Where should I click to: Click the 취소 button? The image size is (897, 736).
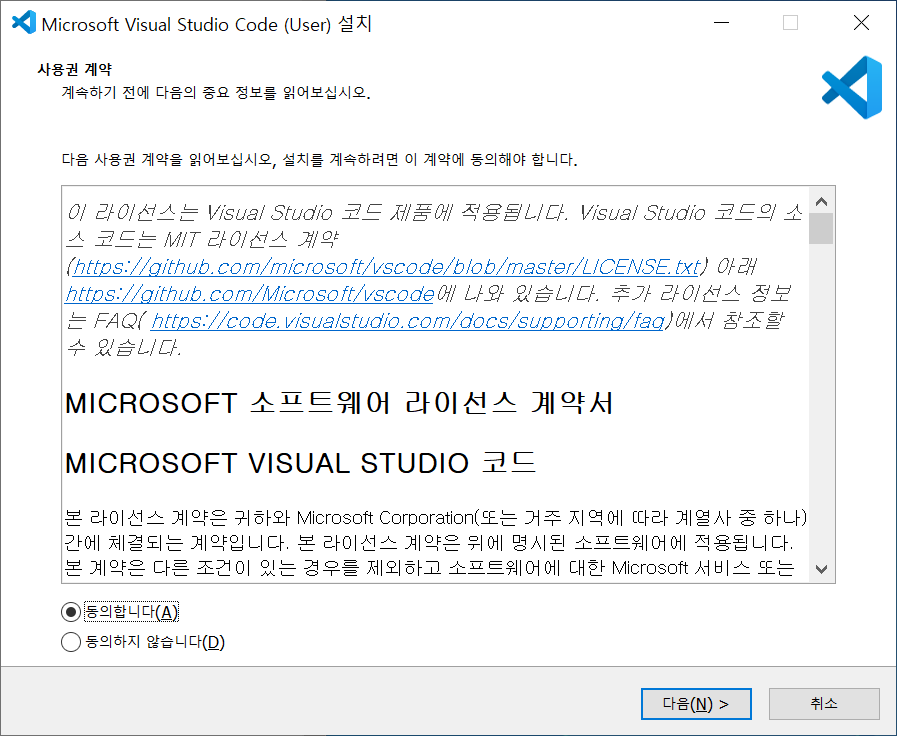click(824, 703)
